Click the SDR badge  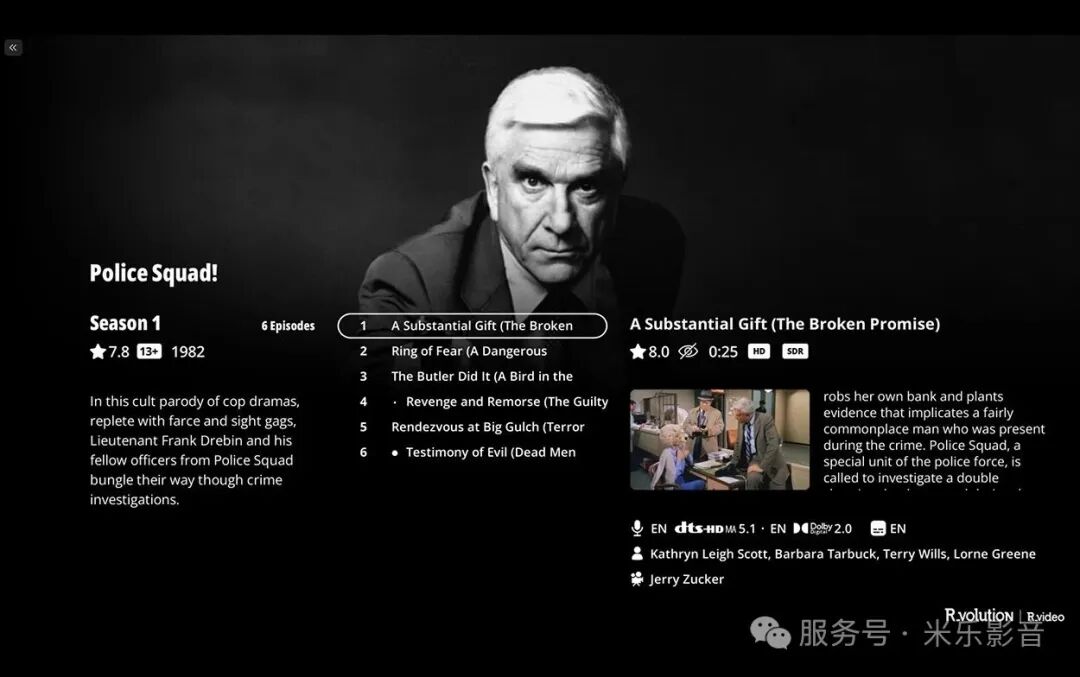pyautogui.click(x=794, y=351)
